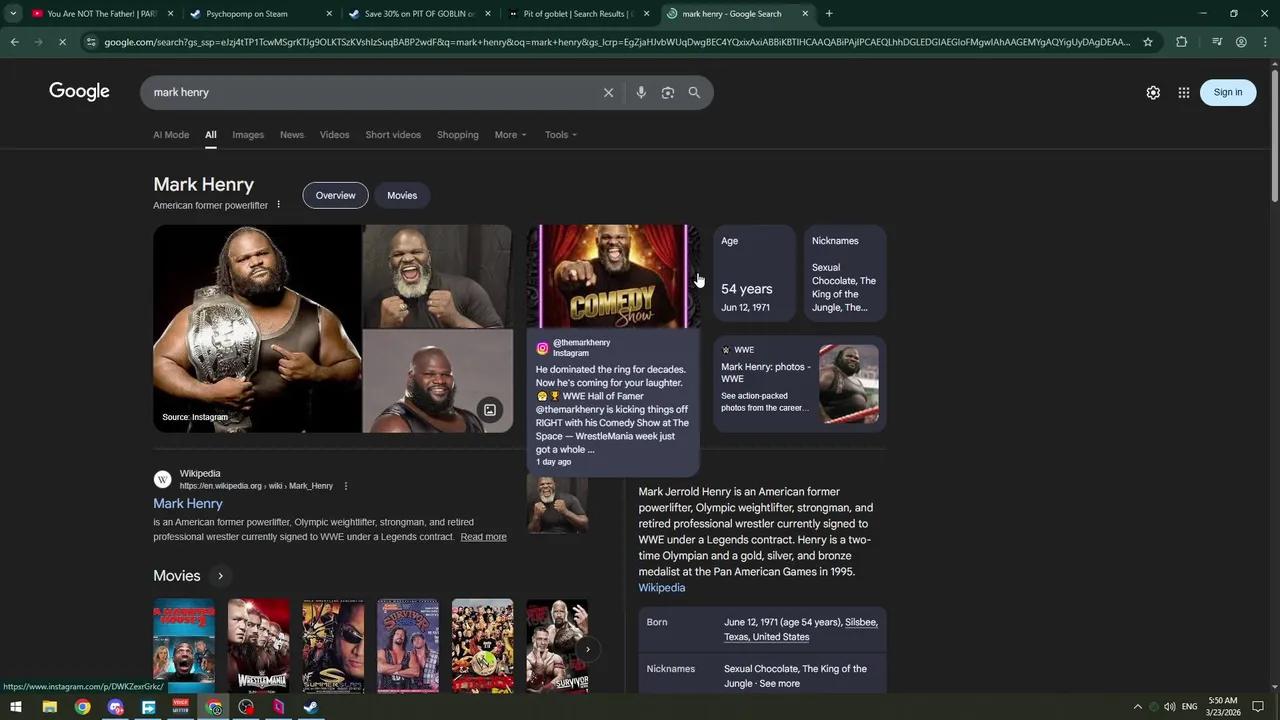This screenshot has height=720, width=1280.
Task: Open the WWE Mark Henry photos card
Action: coord(800,384)
